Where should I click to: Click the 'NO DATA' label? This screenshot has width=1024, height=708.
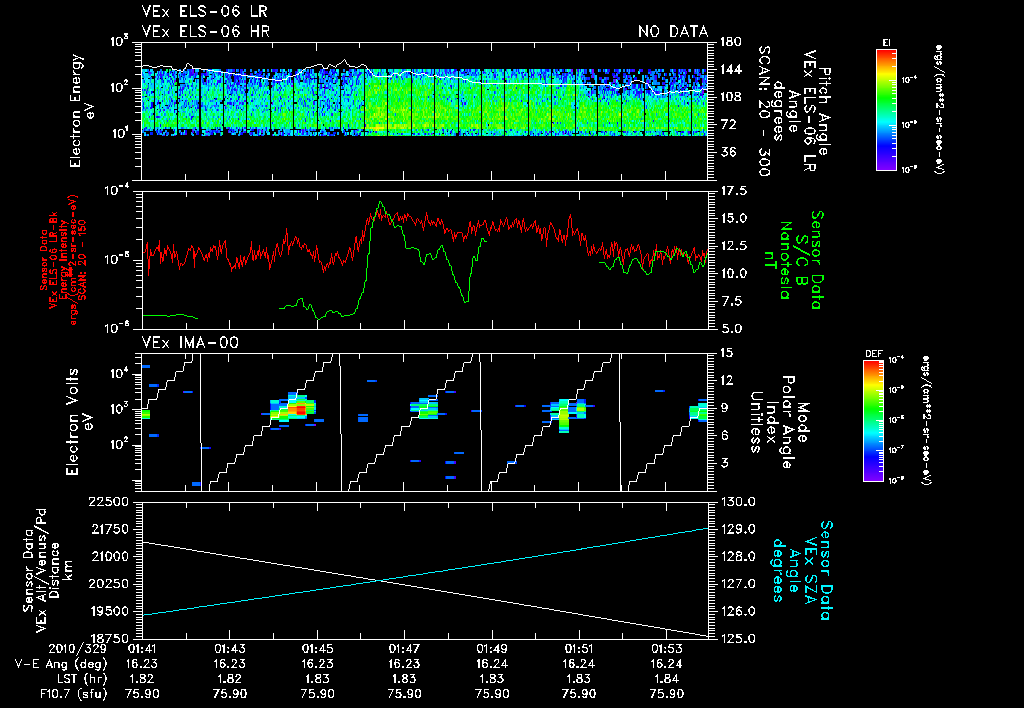673,31
